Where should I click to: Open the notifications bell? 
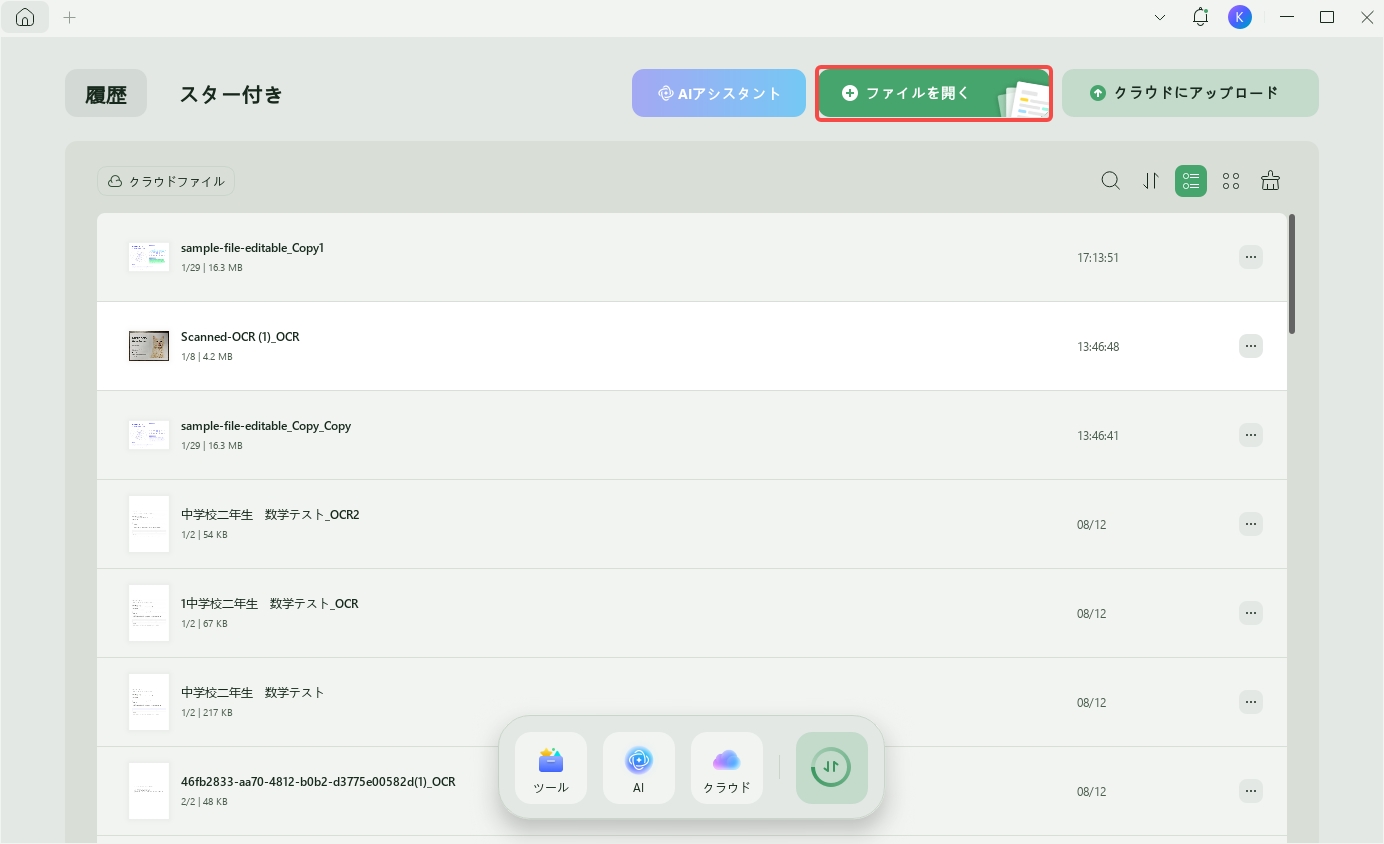[1200, 17]
